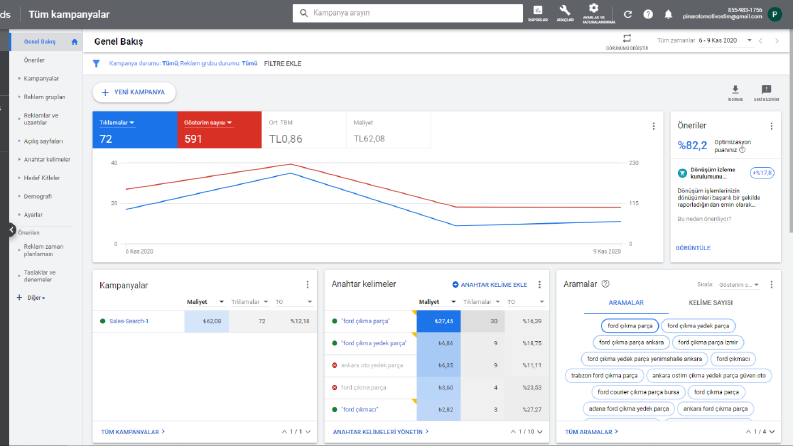The width and height of the screenshot is (793, 446).
Task: Open TO column dropdown in Anahtar kelimeler
Action: coord(542,302)
